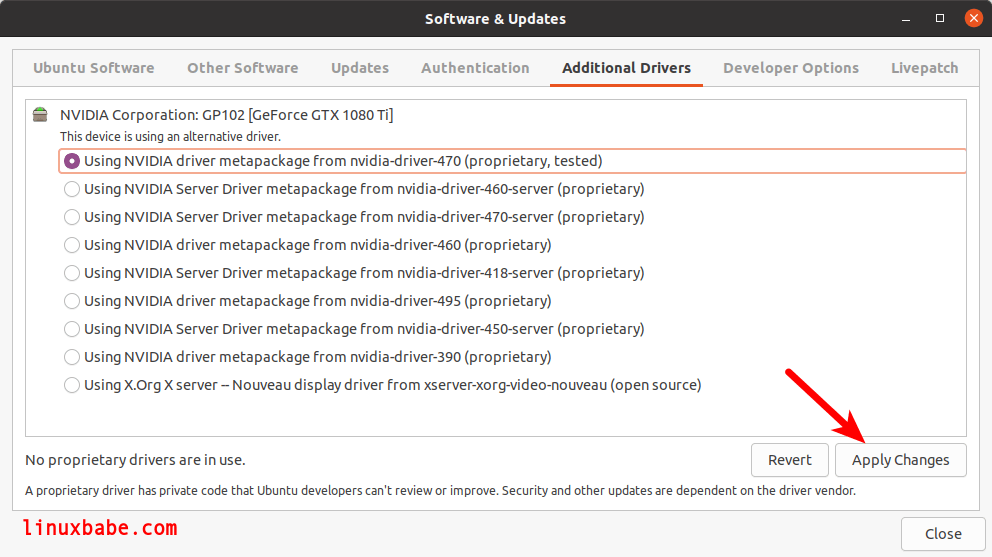The height and width of the screenshot is (557, 992).
Task: Select nvidia-driver-460 proprietary radio option
Action: 72,245
